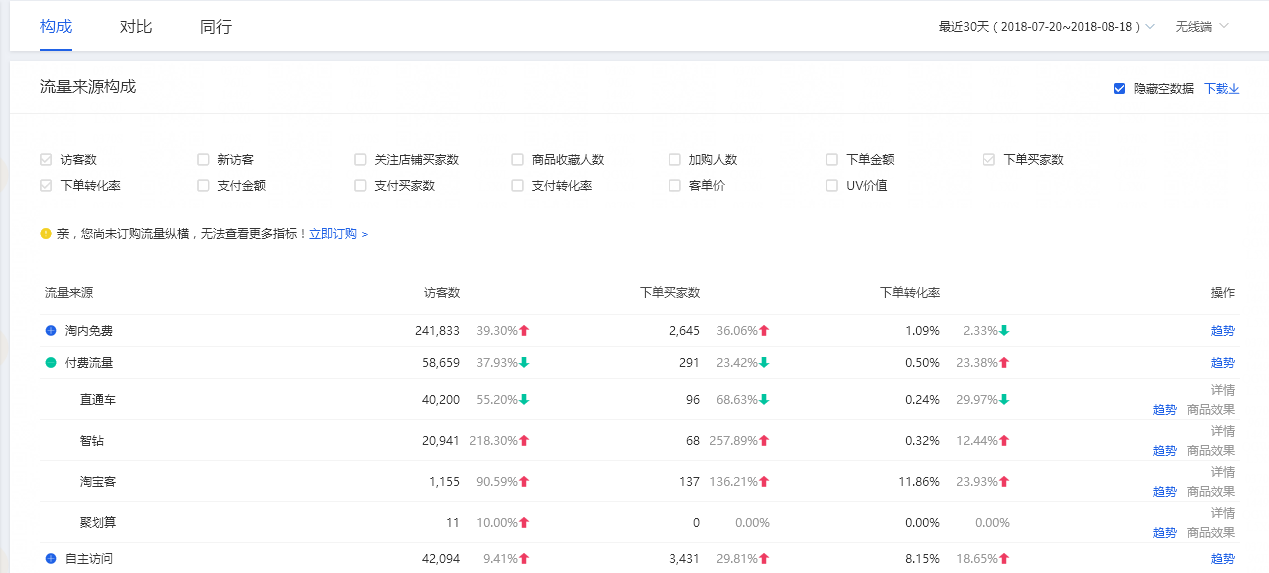Check the 支付金额 checkbox

(x=203, y=185)
